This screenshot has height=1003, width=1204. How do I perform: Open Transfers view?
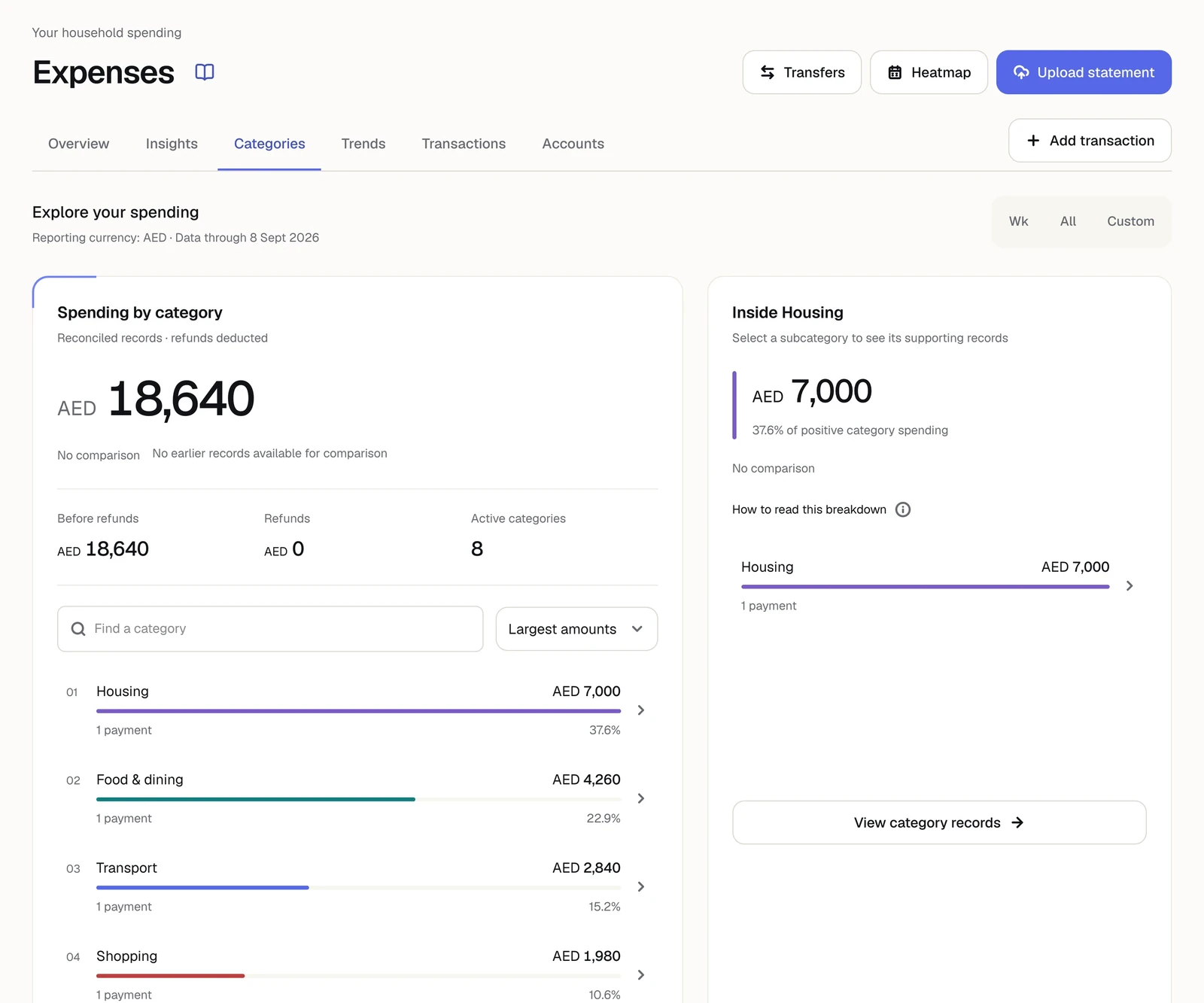[802, 72]
